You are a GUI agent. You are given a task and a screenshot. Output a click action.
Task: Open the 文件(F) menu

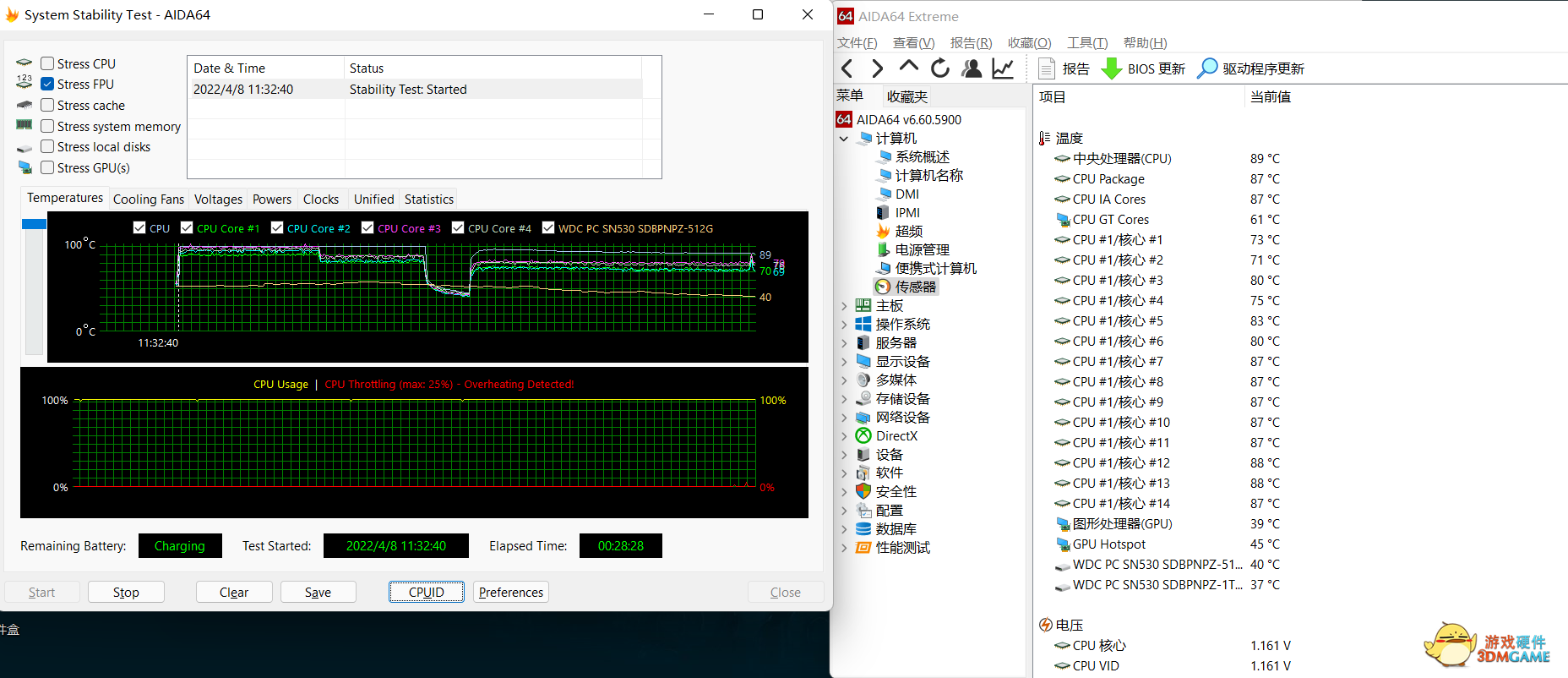pyautogui.click(x=857, y=43)
